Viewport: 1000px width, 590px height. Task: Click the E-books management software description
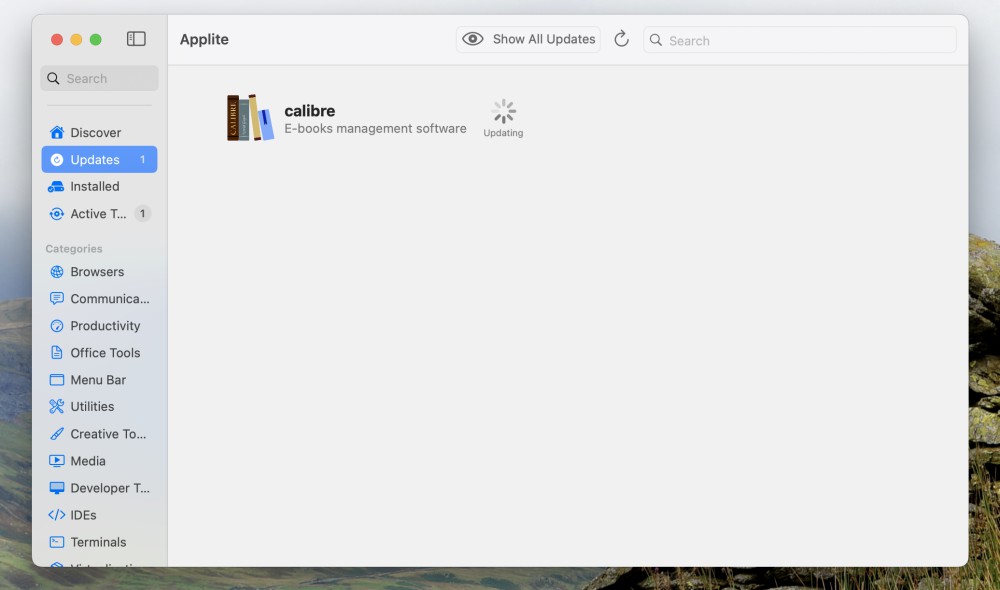click(x=375, y=129)
